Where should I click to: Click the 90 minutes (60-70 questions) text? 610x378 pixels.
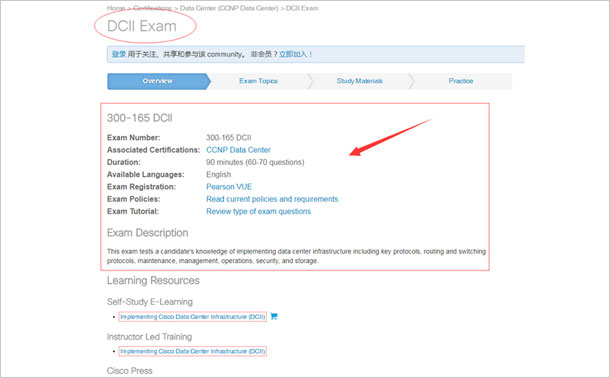(x=255, y=162)
